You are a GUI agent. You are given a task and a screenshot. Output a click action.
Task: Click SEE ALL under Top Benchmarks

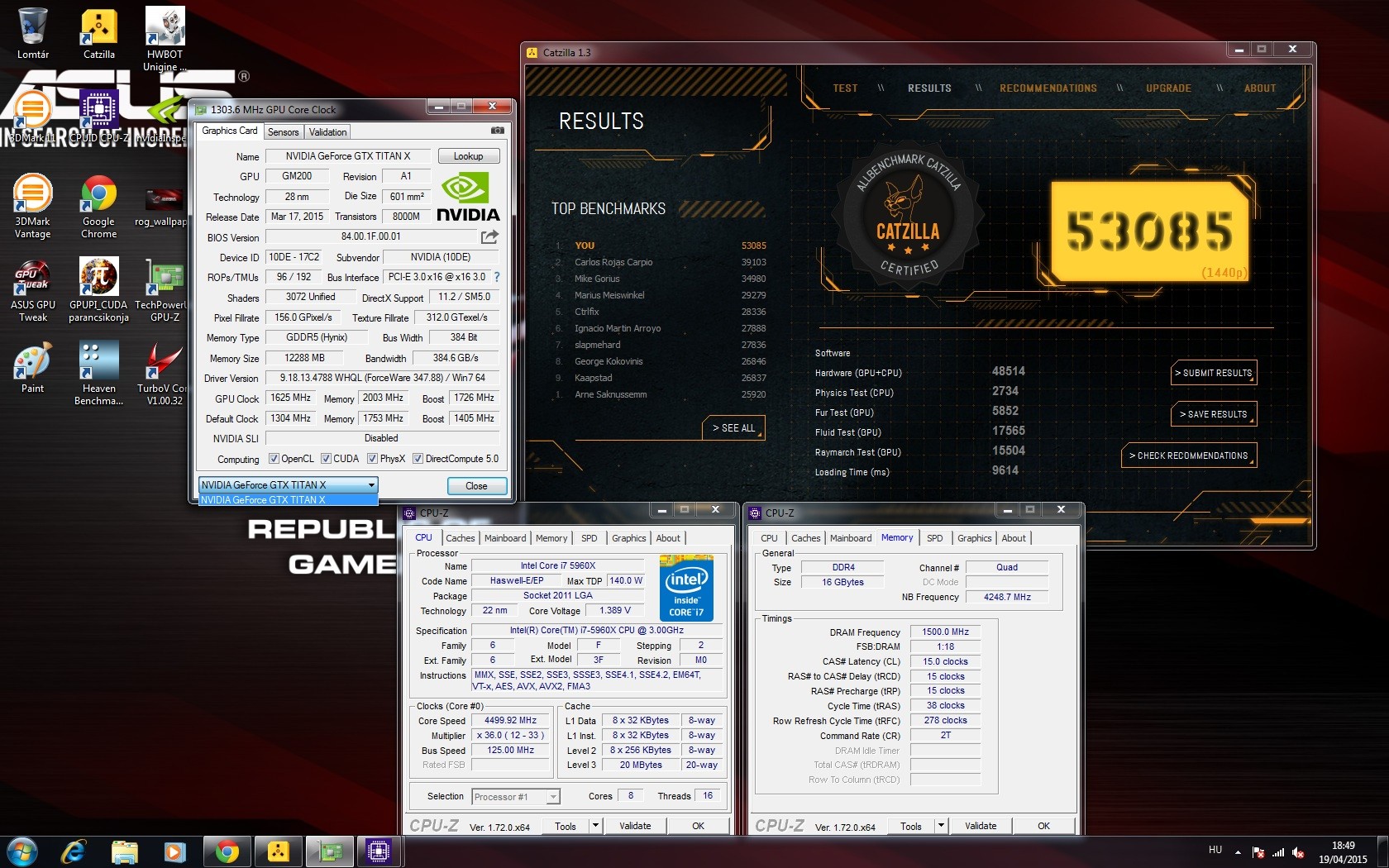pyautogui.click(x=734, y=428)
